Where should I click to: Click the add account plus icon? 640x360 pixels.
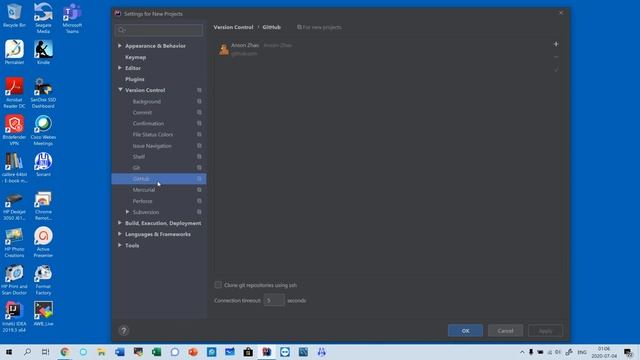point(556,44)
